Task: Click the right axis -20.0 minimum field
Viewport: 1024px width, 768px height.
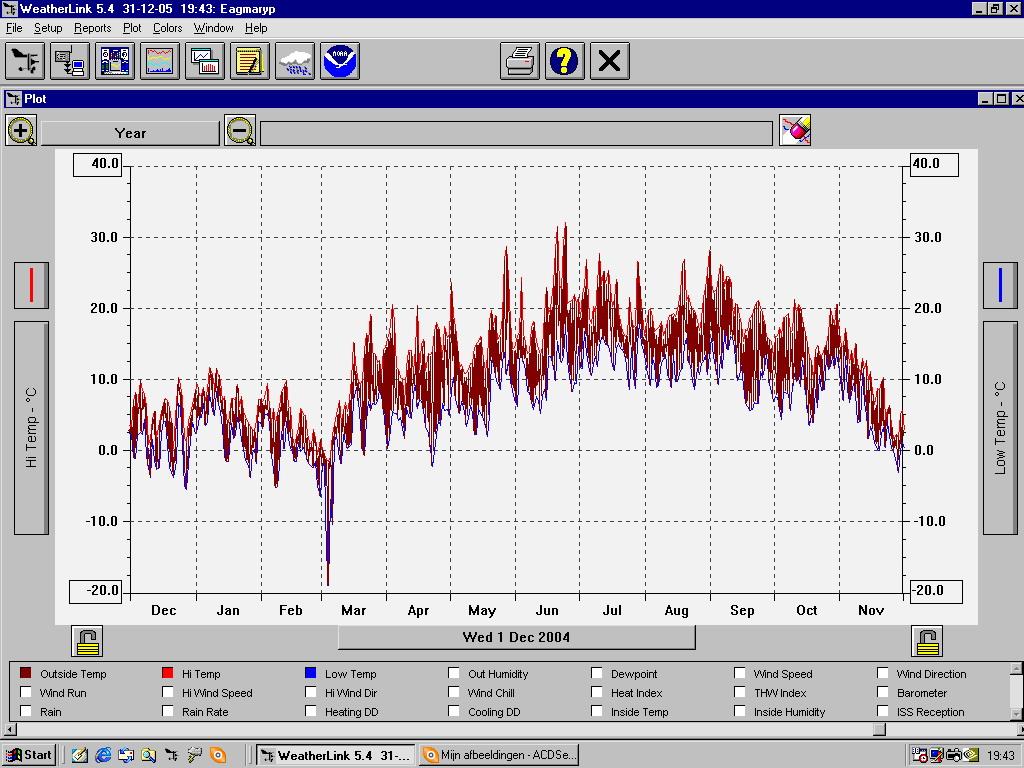Action: 936,591
